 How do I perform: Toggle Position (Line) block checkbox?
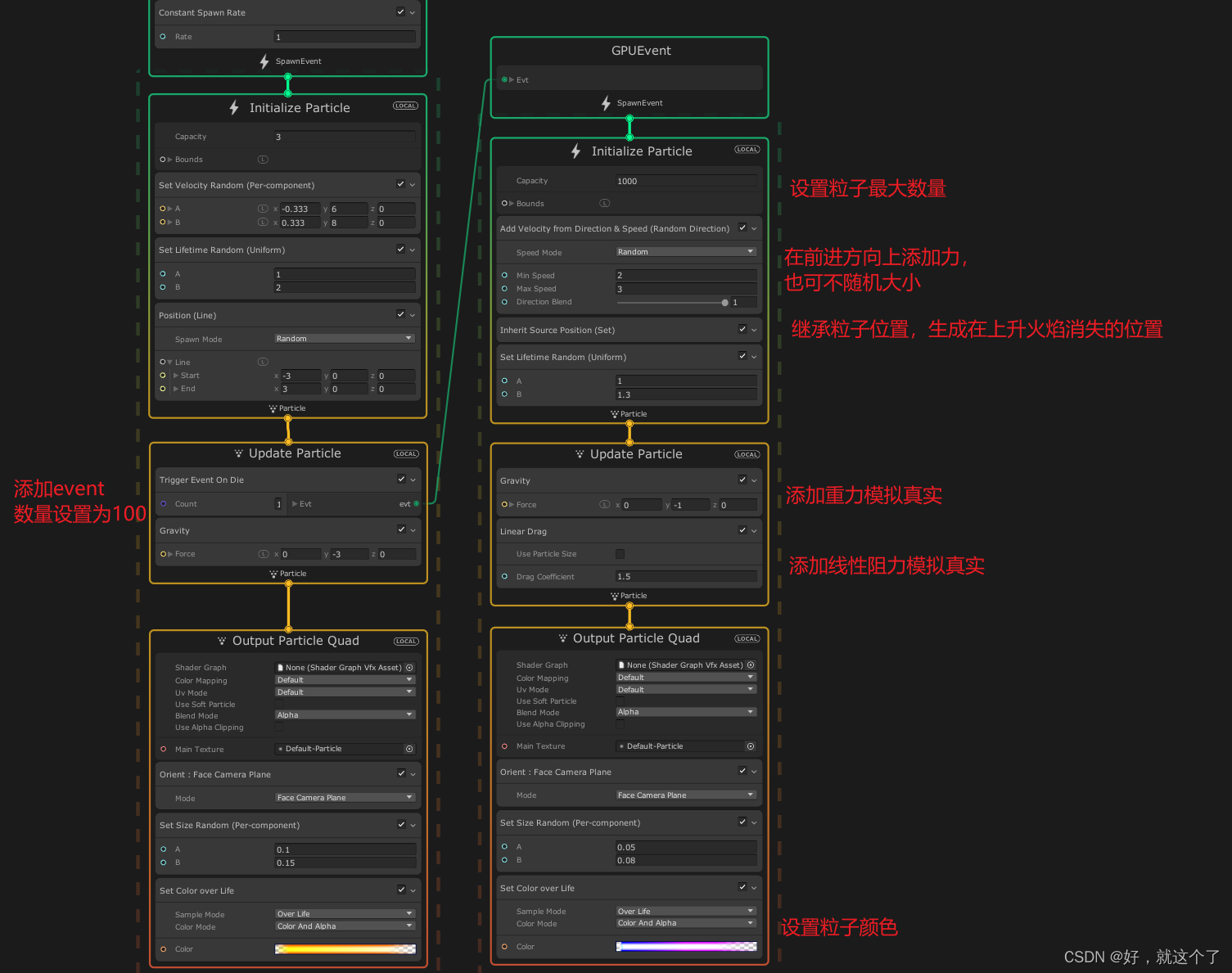coord(400,314)
